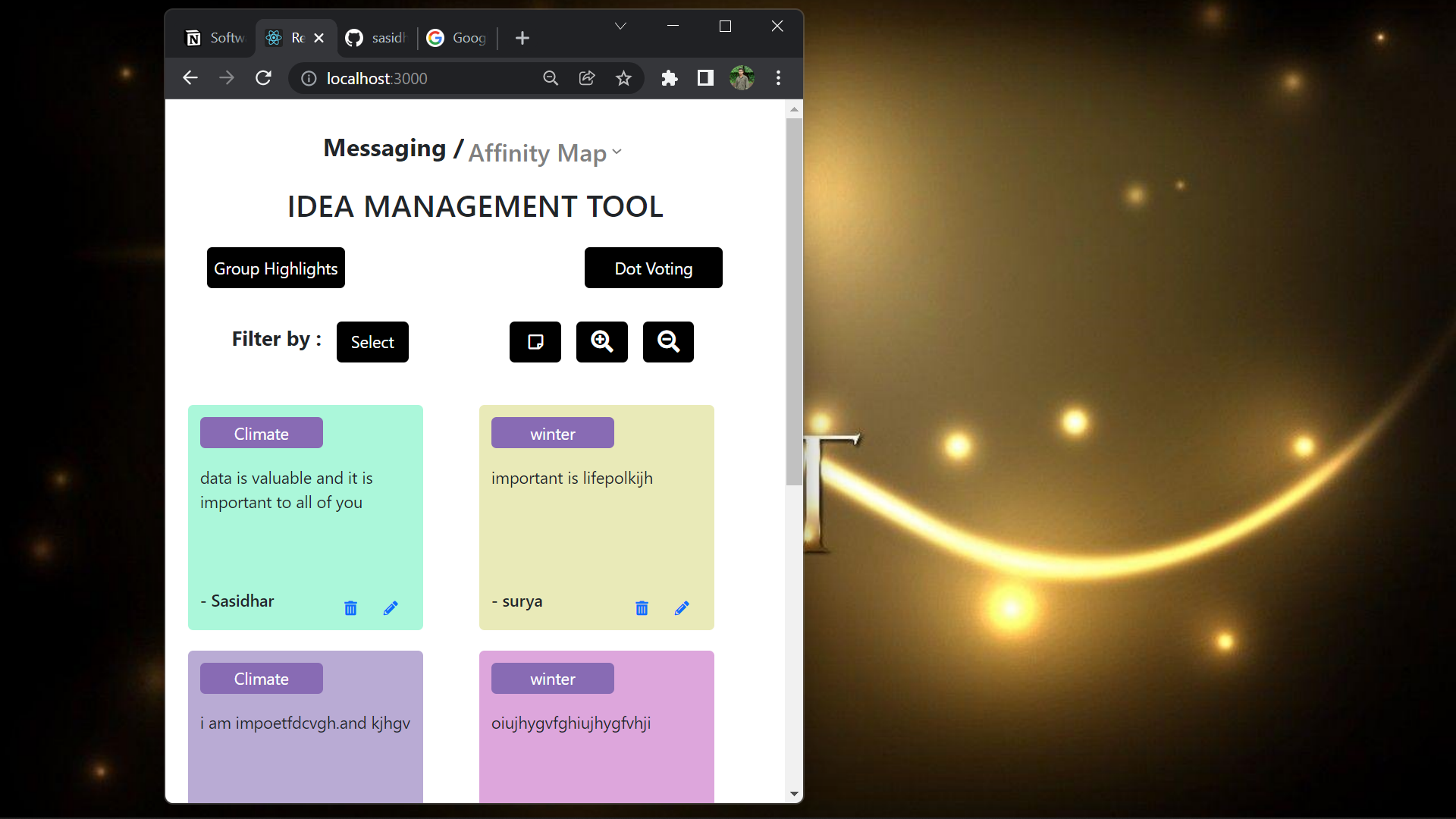Image resolution: width=1456 pixels, height=819 pixels.
Task: Click the zoom out magnifier button on page
Action: pos(668,342)
